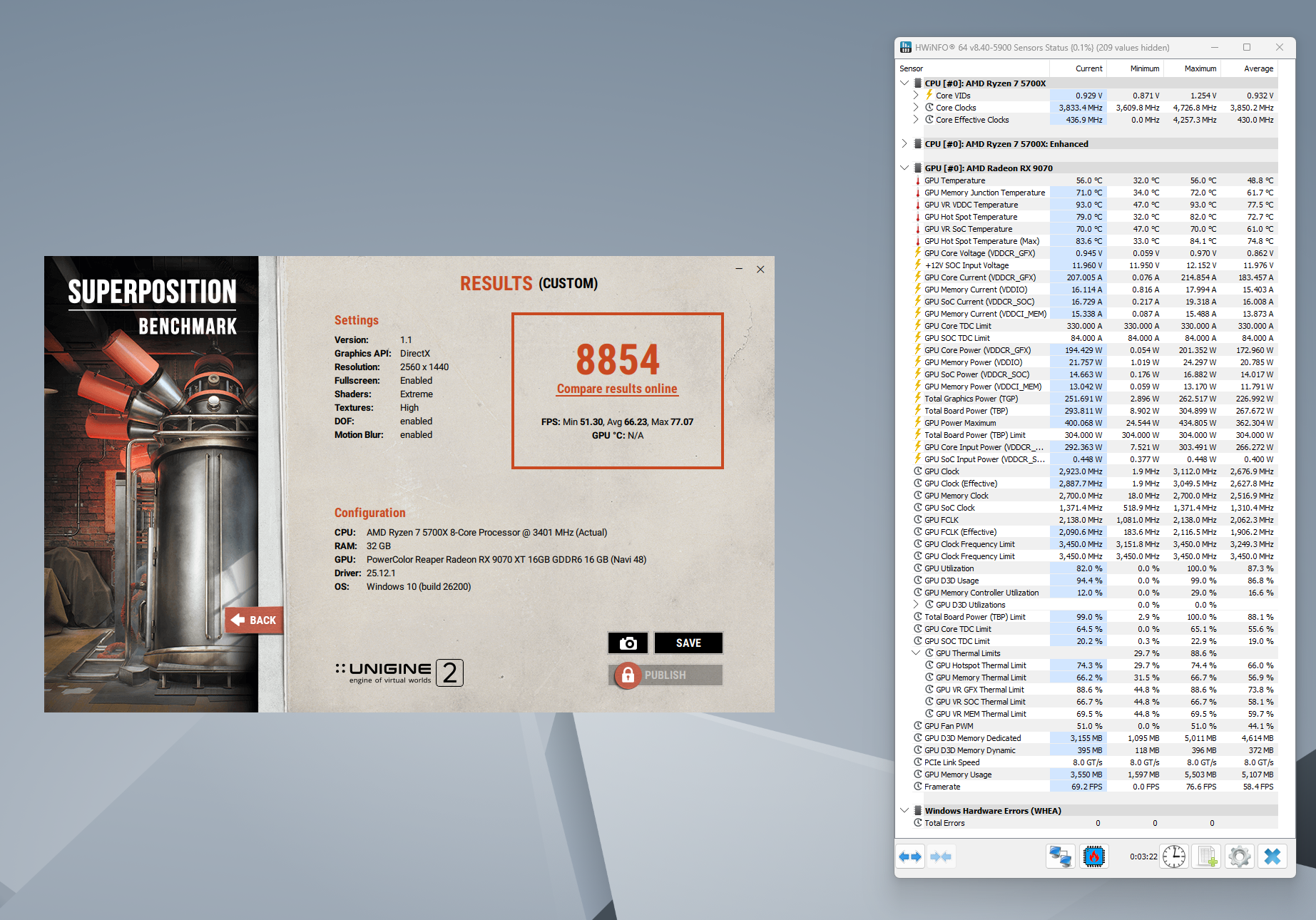Save the Superposition benchmark result
Viewport: 1316px width, 920px height.
pyautogui.click(x=688, y=643)
